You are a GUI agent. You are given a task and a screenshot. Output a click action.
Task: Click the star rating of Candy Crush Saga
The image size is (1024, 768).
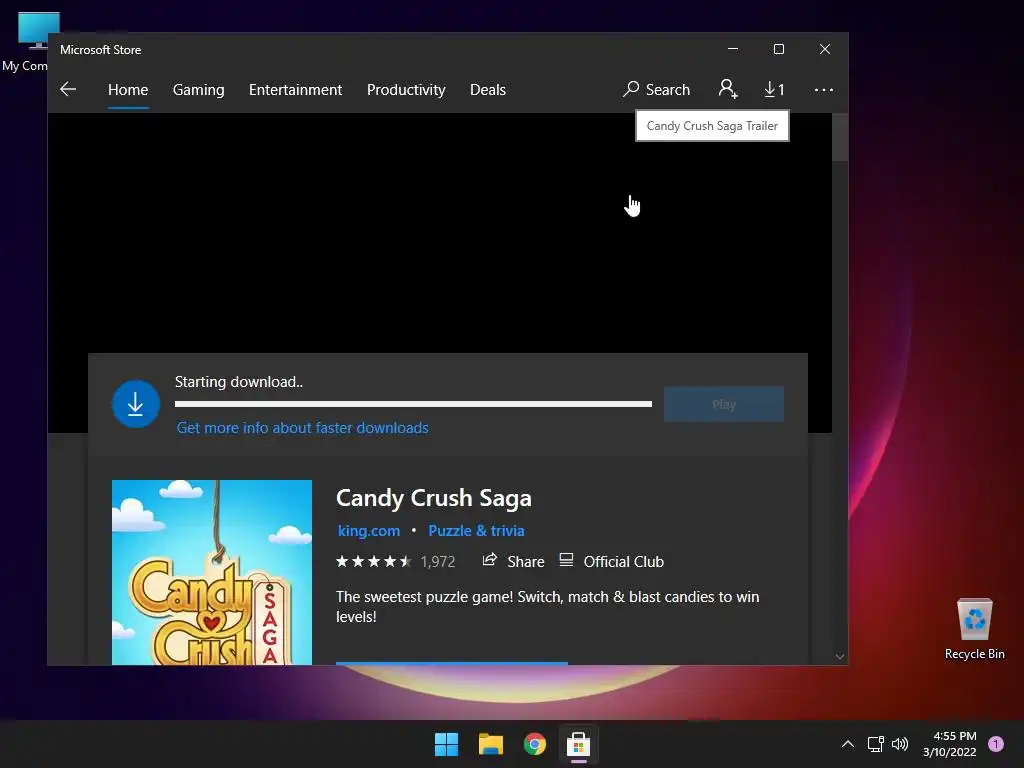tap(374, 562)
